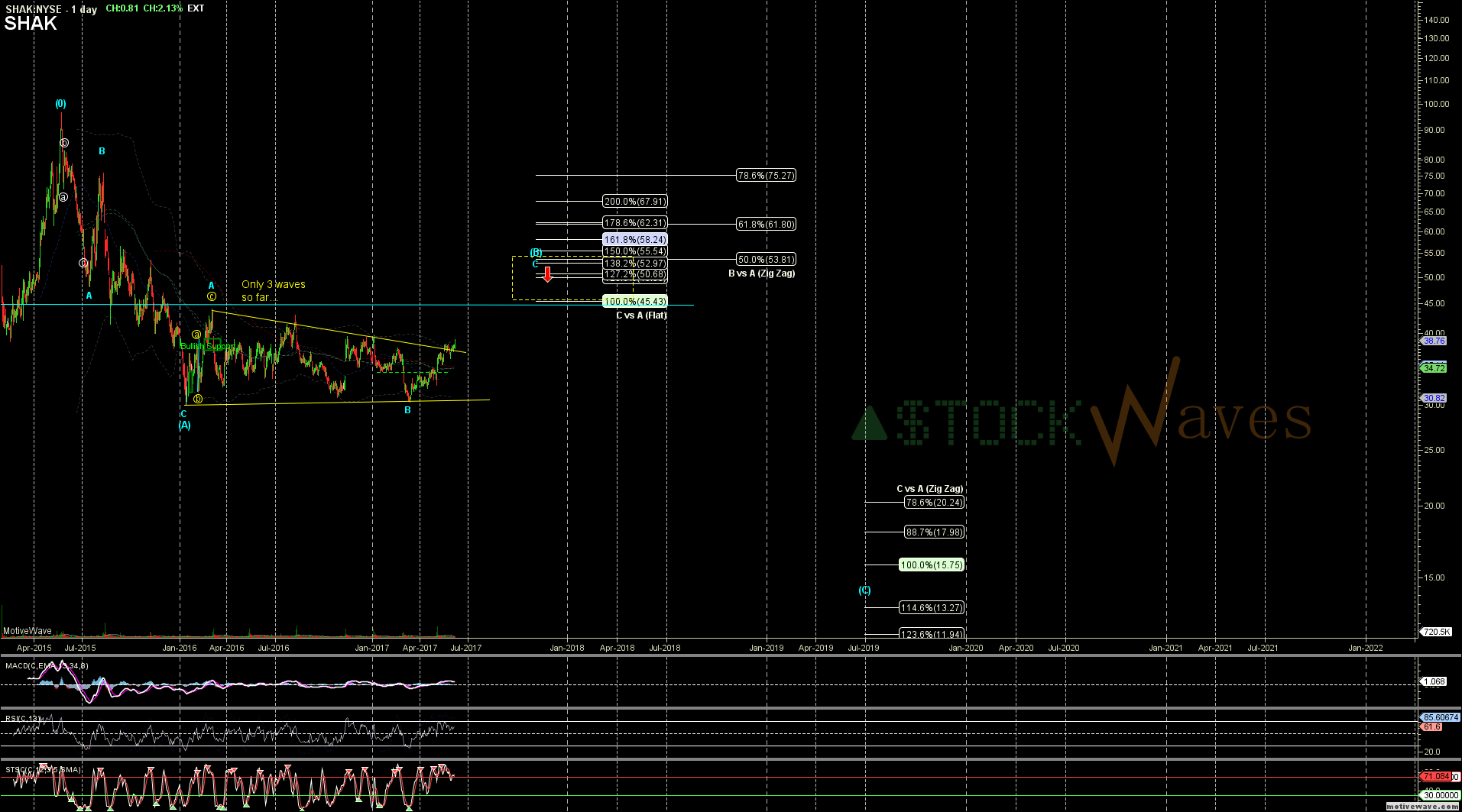Viewport: 1462px width, 812px height.
Task: Click the Jan-2022 date on time axis
Action: coord(1366,648)
